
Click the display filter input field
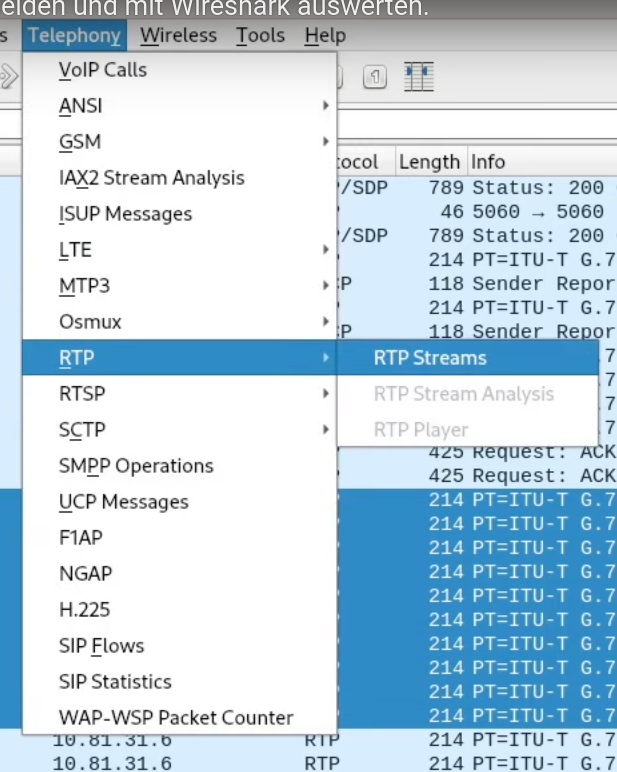click(477, 124)
